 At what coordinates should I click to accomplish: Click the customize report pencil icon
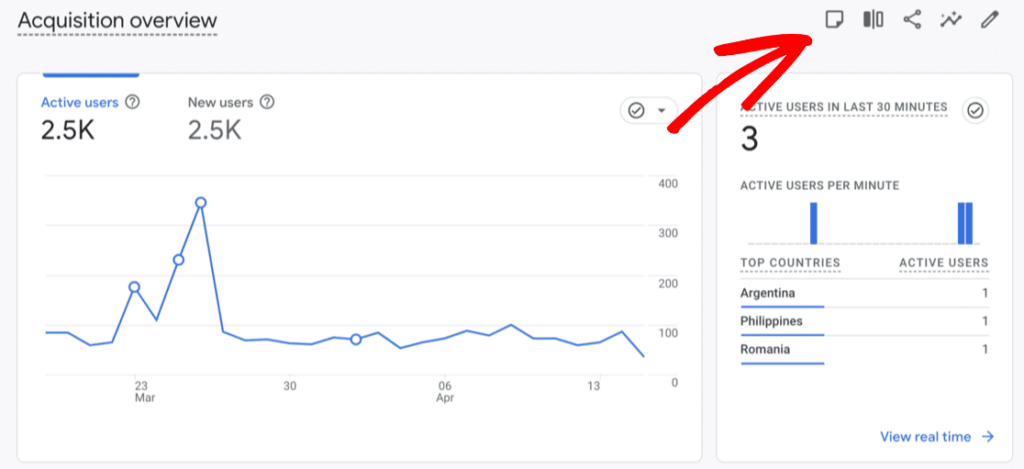(x=990, y=19)
